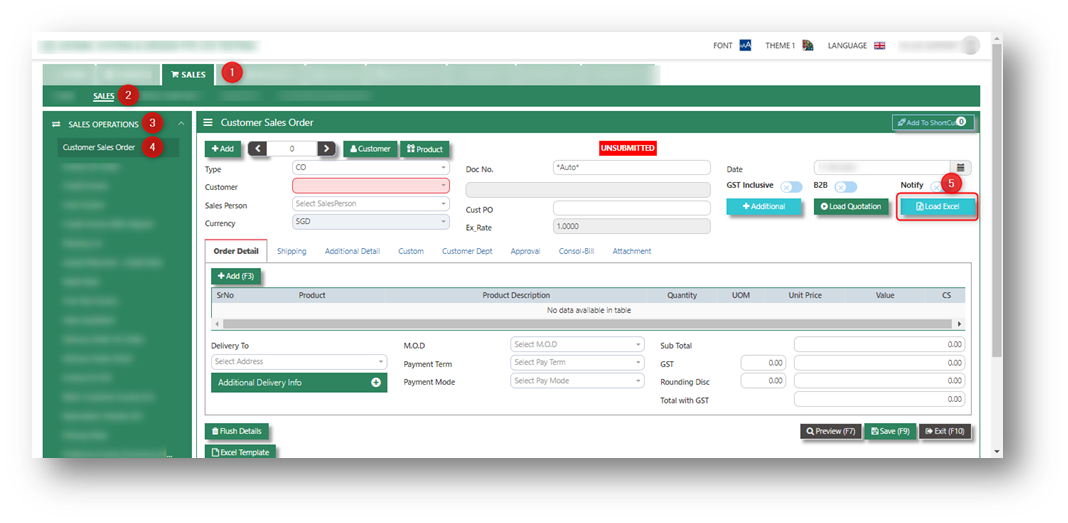
Task: Click the Quantity column header
Action: [682, 296]
